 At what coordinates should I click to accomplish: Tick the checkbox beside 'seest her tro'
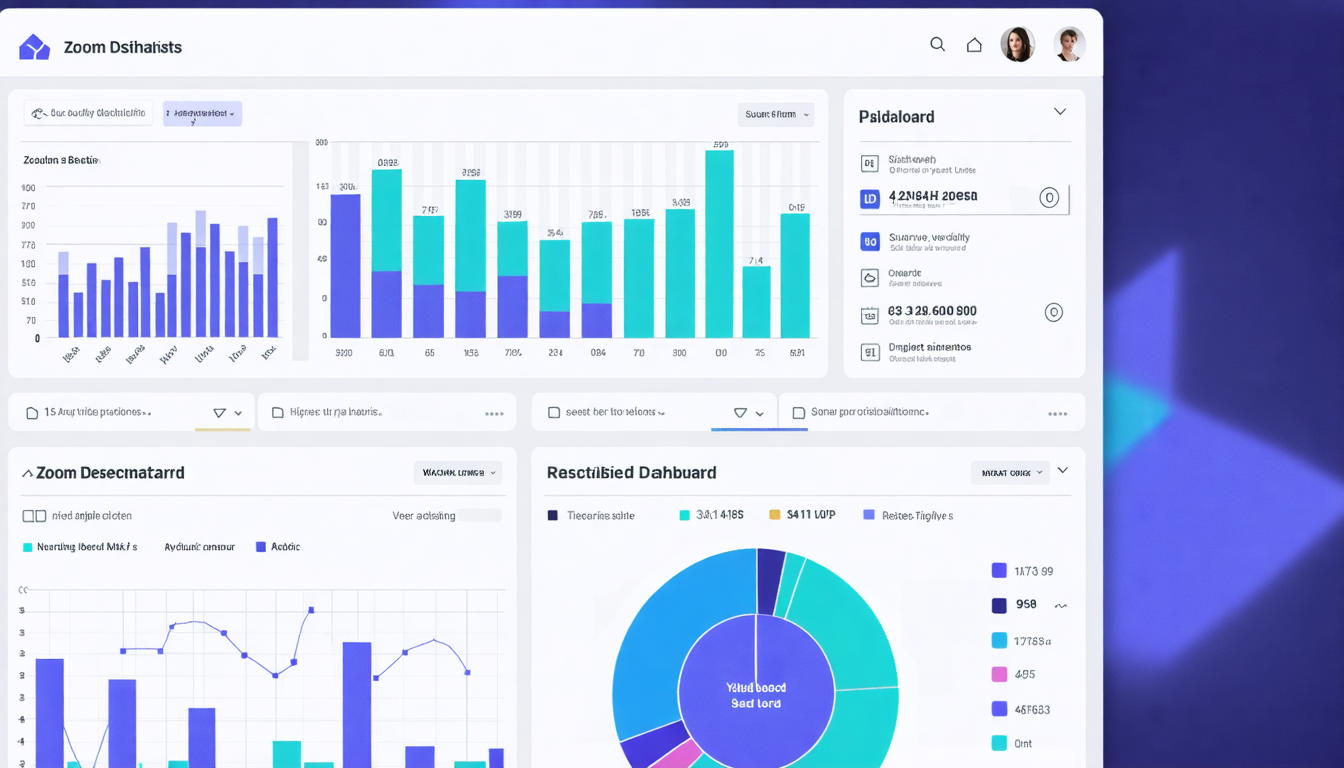point(553,412)
